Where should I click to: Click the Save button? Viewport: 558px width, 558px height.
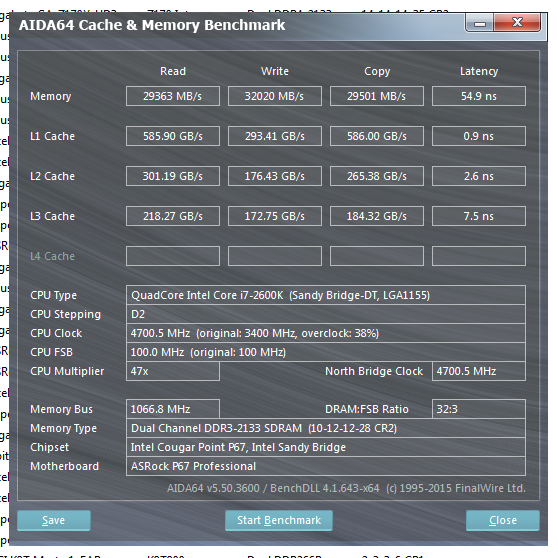pos(54,520)
